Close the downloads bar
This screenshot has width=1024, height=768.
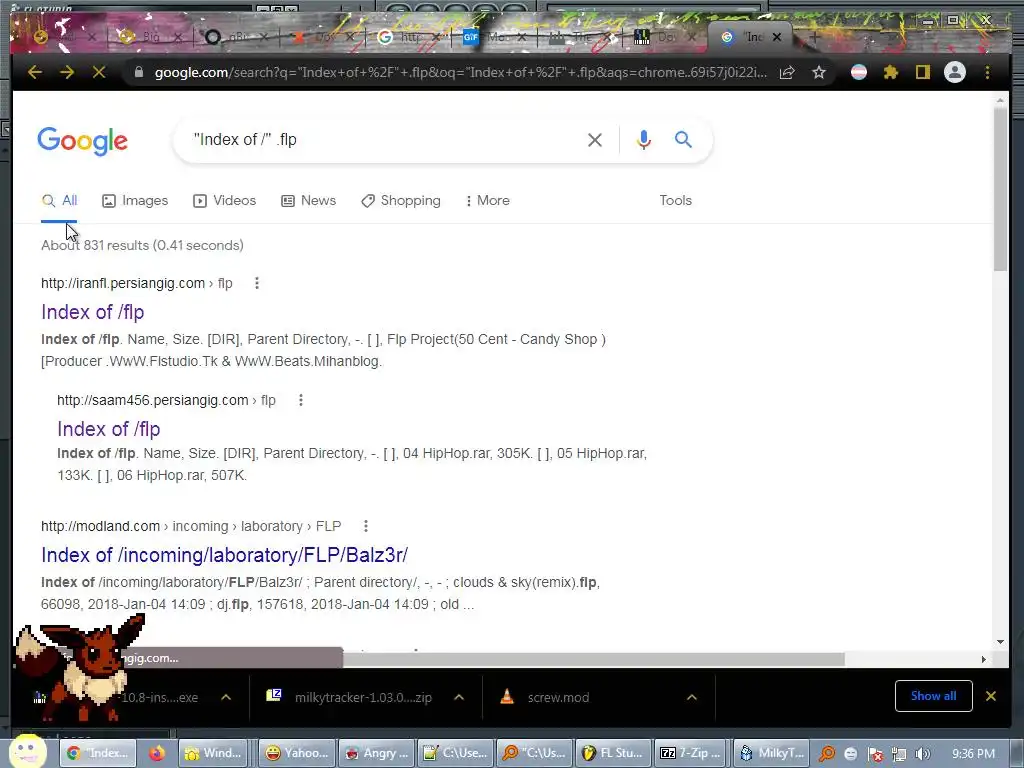pos(991,696)
